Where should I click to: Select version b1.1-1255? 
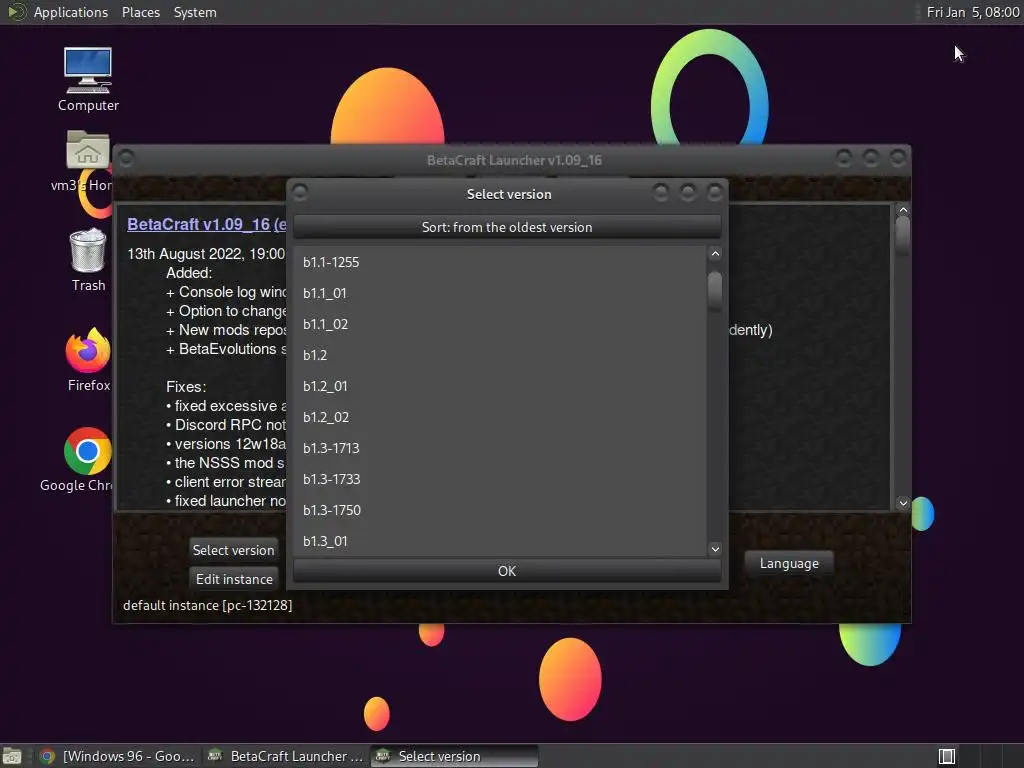[500, 262]
